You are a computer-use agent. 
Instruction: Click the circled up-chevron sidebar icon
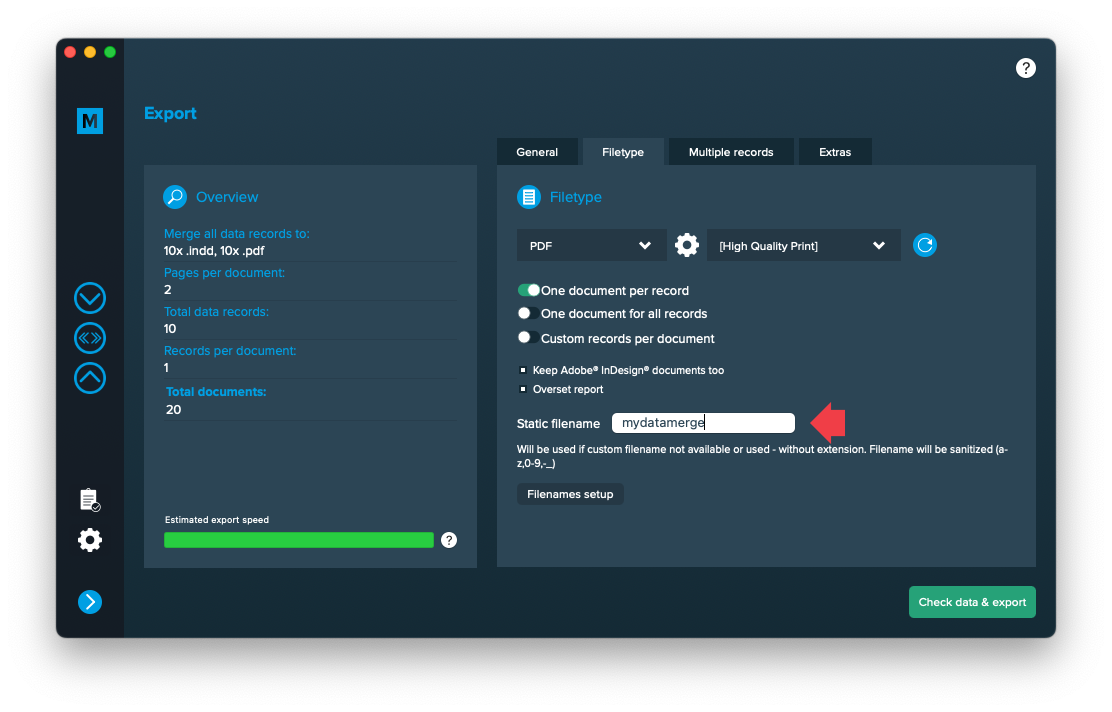click(90, 378)
